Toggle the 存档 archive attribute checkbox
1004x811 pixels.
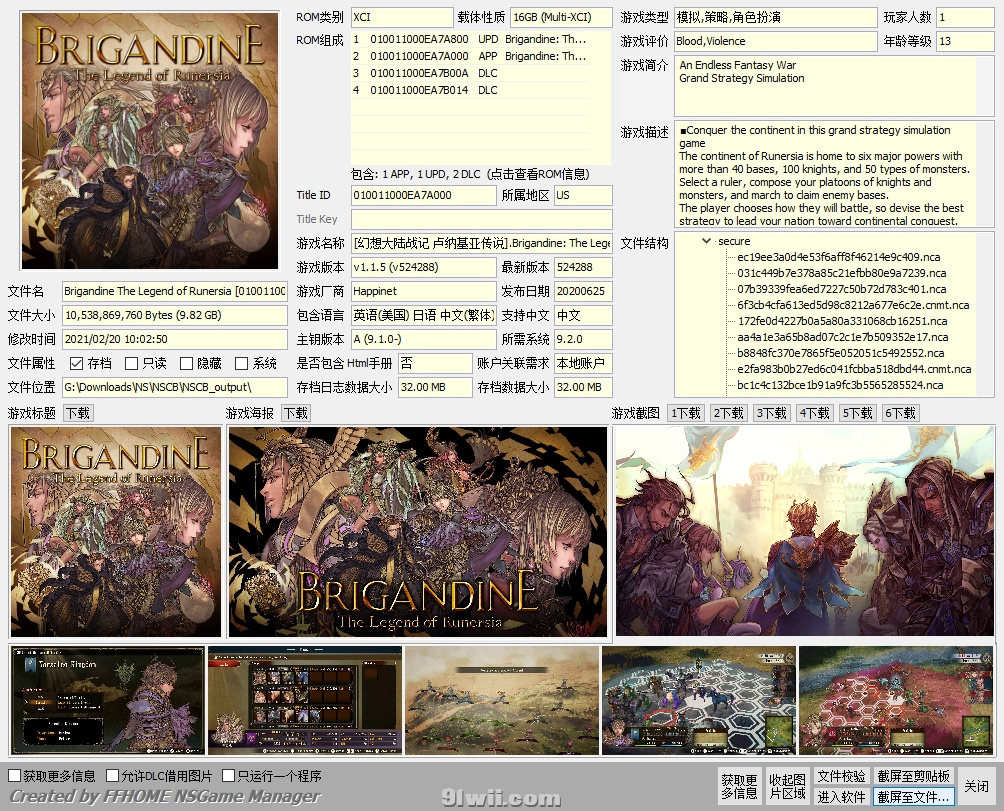(x=76, y=364)
